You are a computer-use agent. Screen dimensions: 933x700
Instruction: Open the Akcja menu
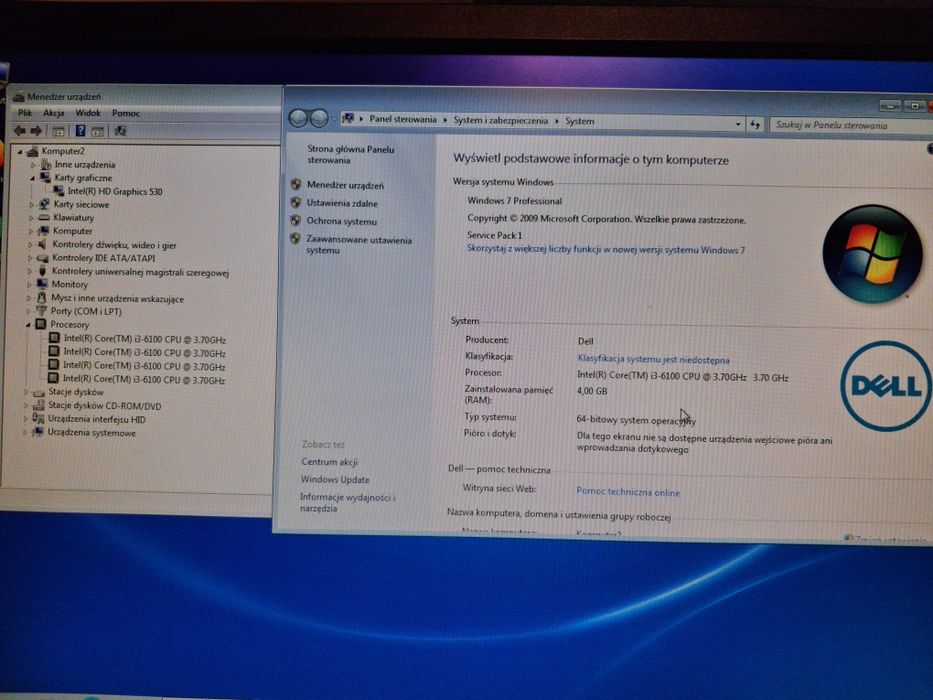pos(54,112)
